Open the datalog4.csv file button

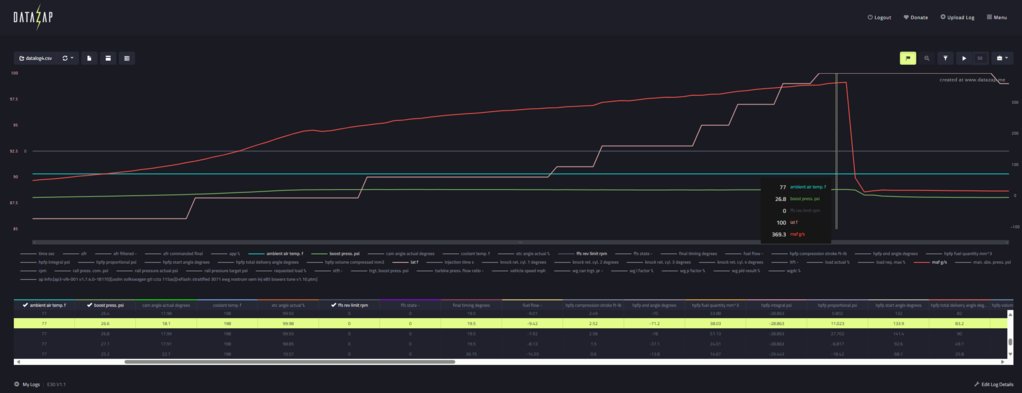[x=36, y=58]
